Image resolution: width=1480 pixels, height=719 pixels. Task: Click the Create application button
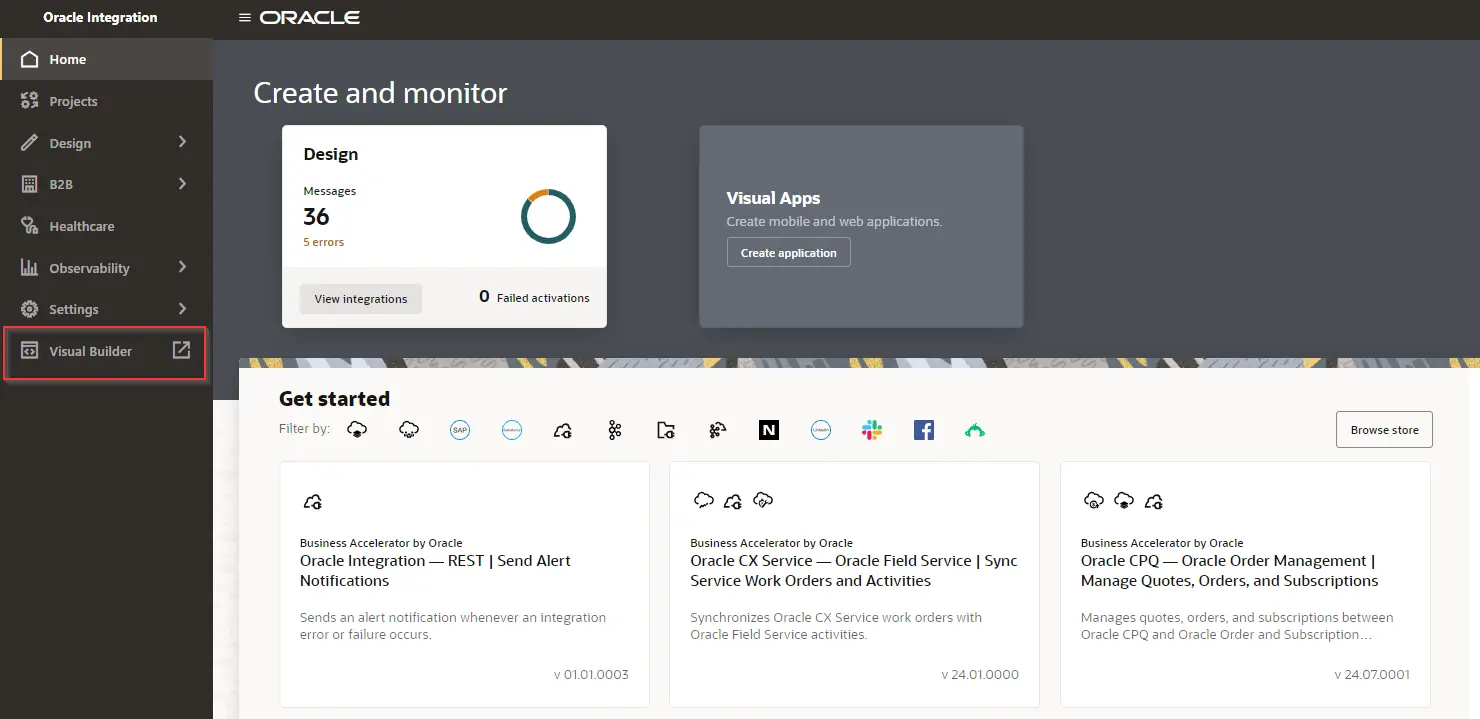pyautogui.click(x=788, y=253)
